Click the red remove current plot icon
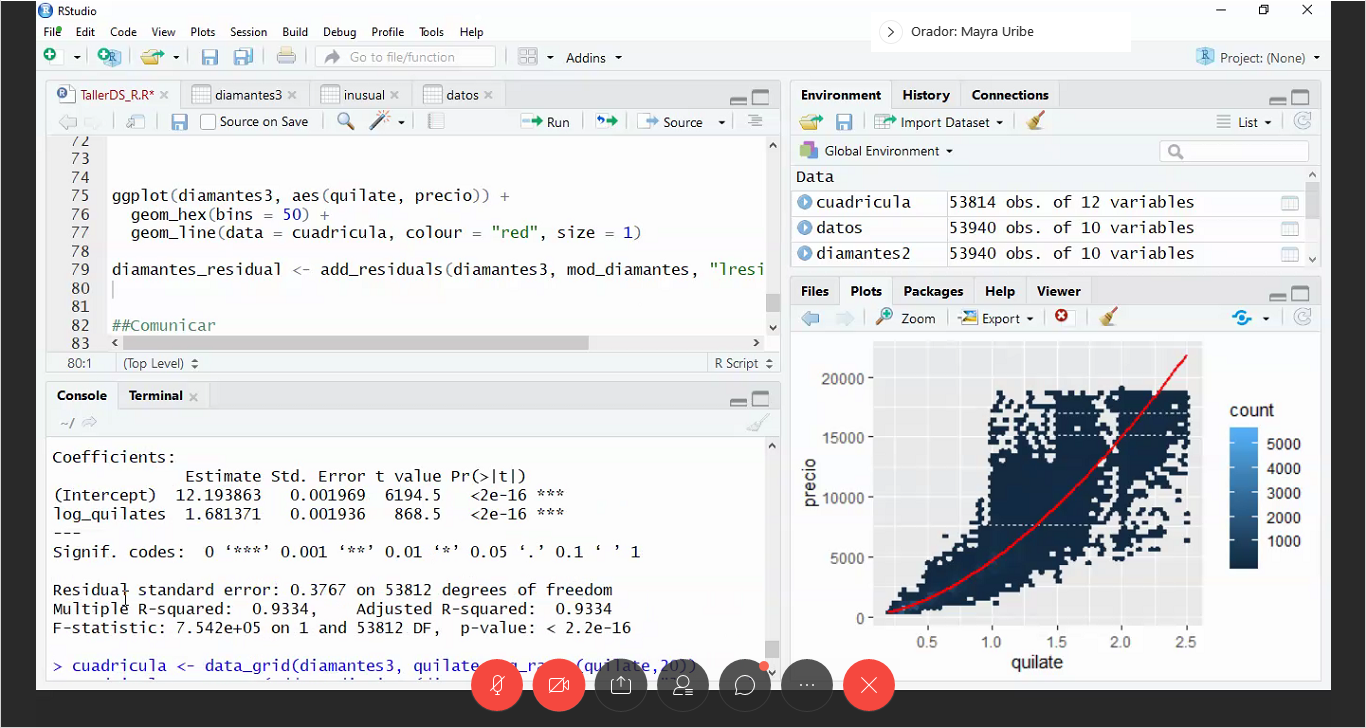The image size is (1366, 728). coord(1061,317)
